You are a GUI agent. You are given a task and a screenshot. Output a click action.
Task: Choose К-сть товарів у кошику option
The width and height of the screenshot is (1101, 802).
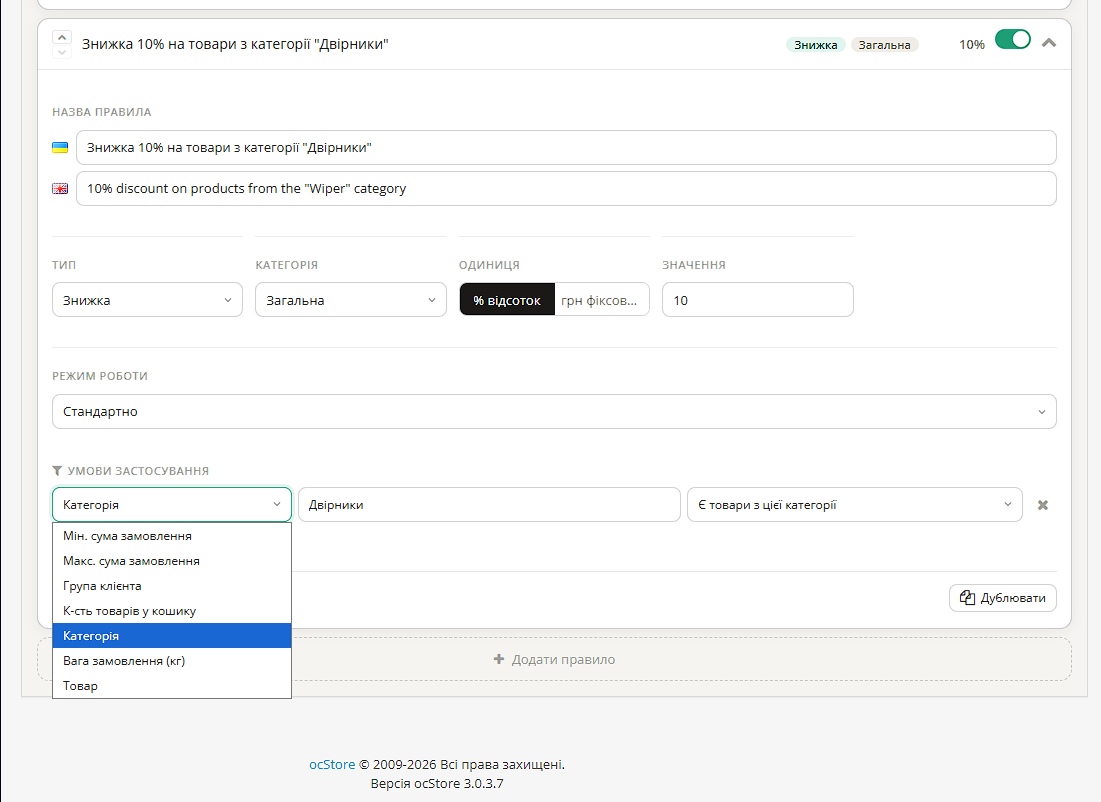point(172,611)
